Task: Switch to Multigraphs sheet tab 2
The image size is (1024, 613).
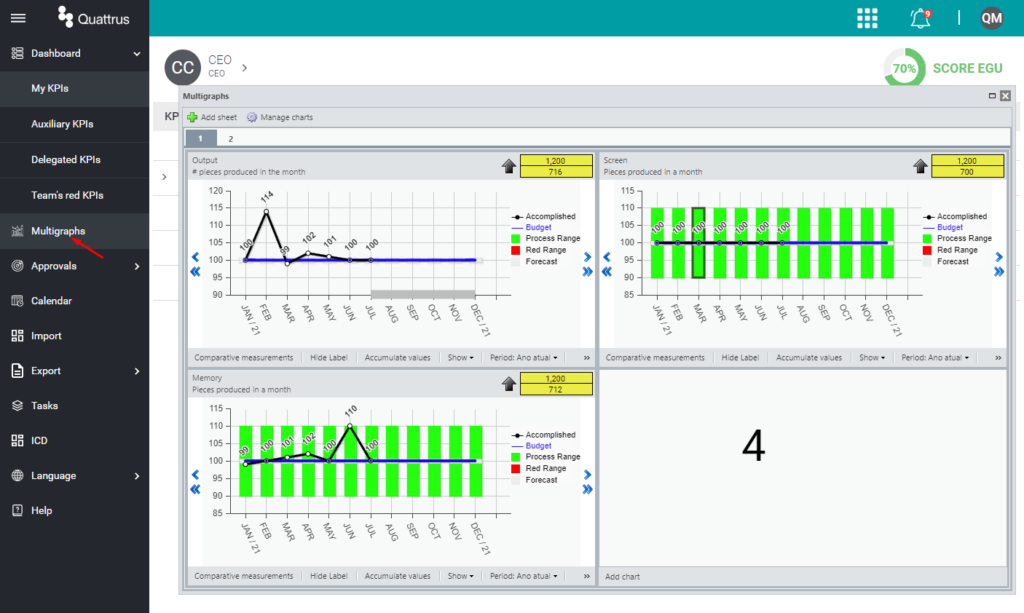Action: coord(231,138)
